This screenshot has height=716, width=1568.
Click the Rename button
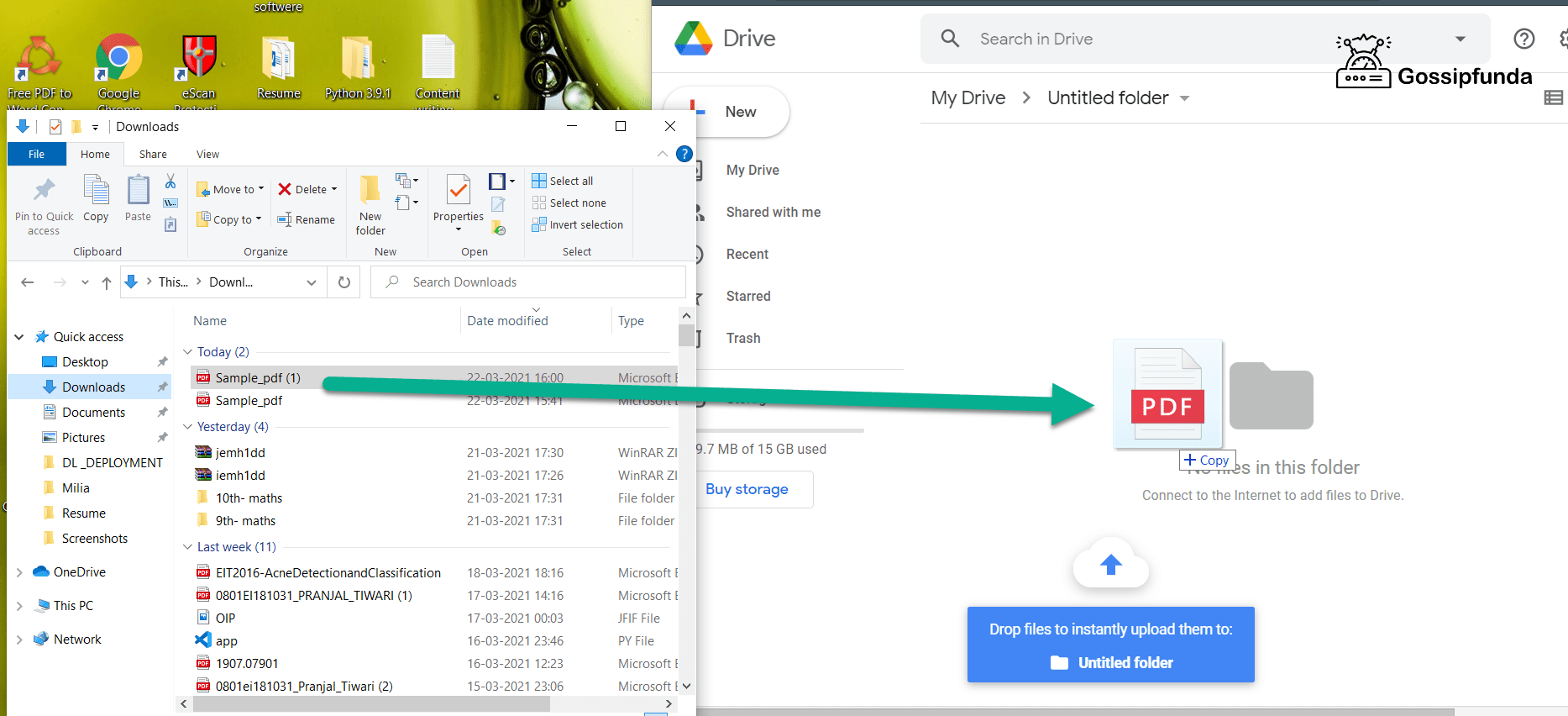click(x=306, y=219)
